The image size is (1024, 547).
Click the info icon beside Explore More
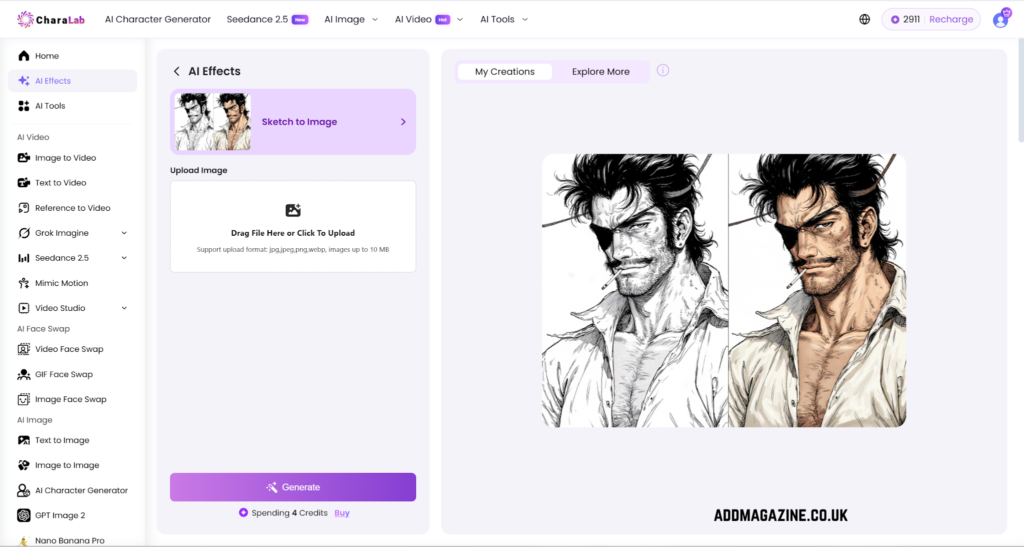click(x=663, y=70)
